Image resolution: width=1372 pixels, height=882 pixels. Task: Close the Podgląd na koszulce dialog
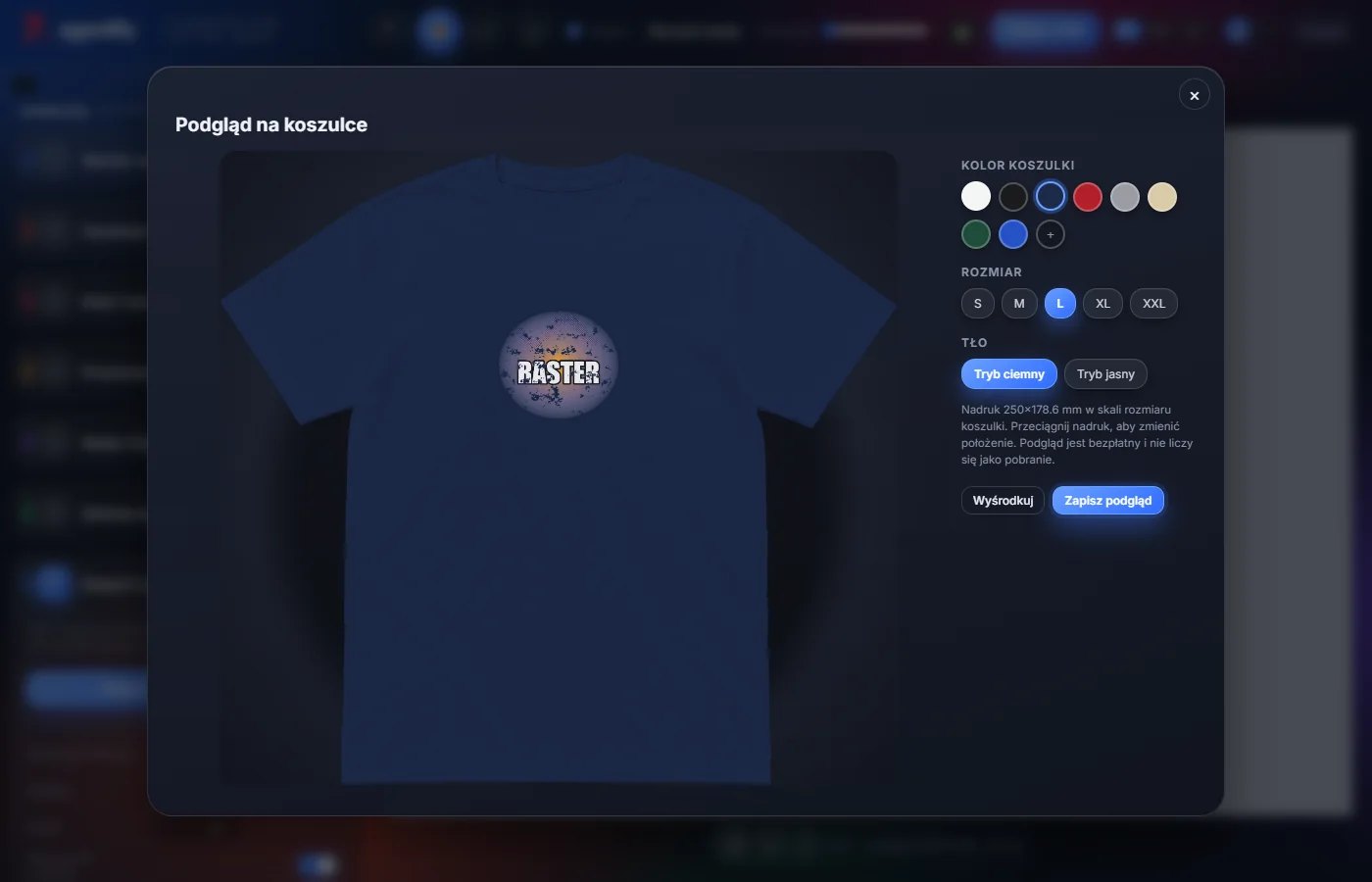click(1194, 95)
